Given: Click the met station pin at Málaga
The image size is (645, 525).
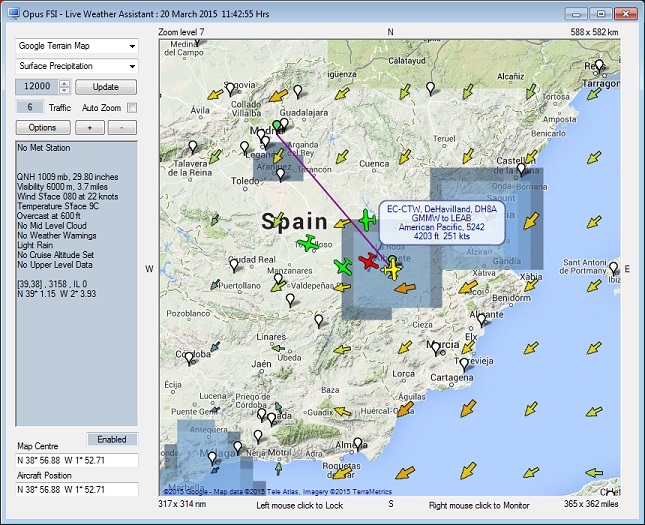Looking at the screenshot, I should tap(212, 458).
